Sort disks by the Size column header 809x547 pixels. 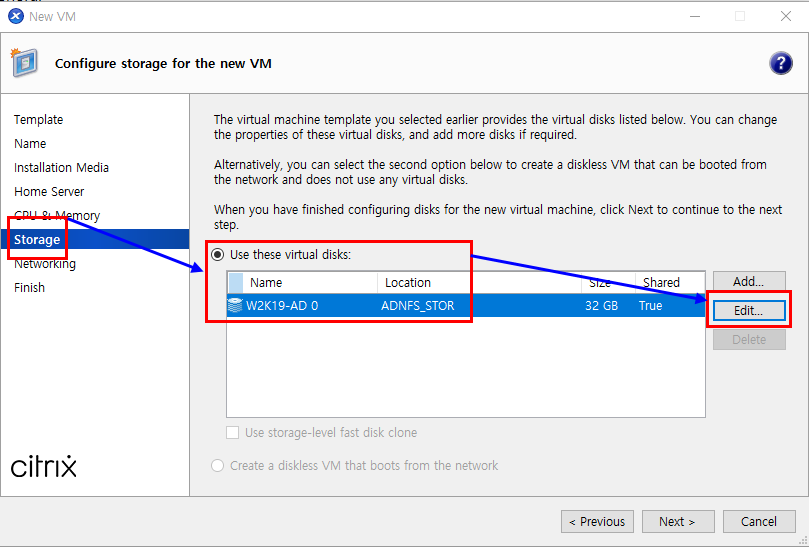pos(608,283)
